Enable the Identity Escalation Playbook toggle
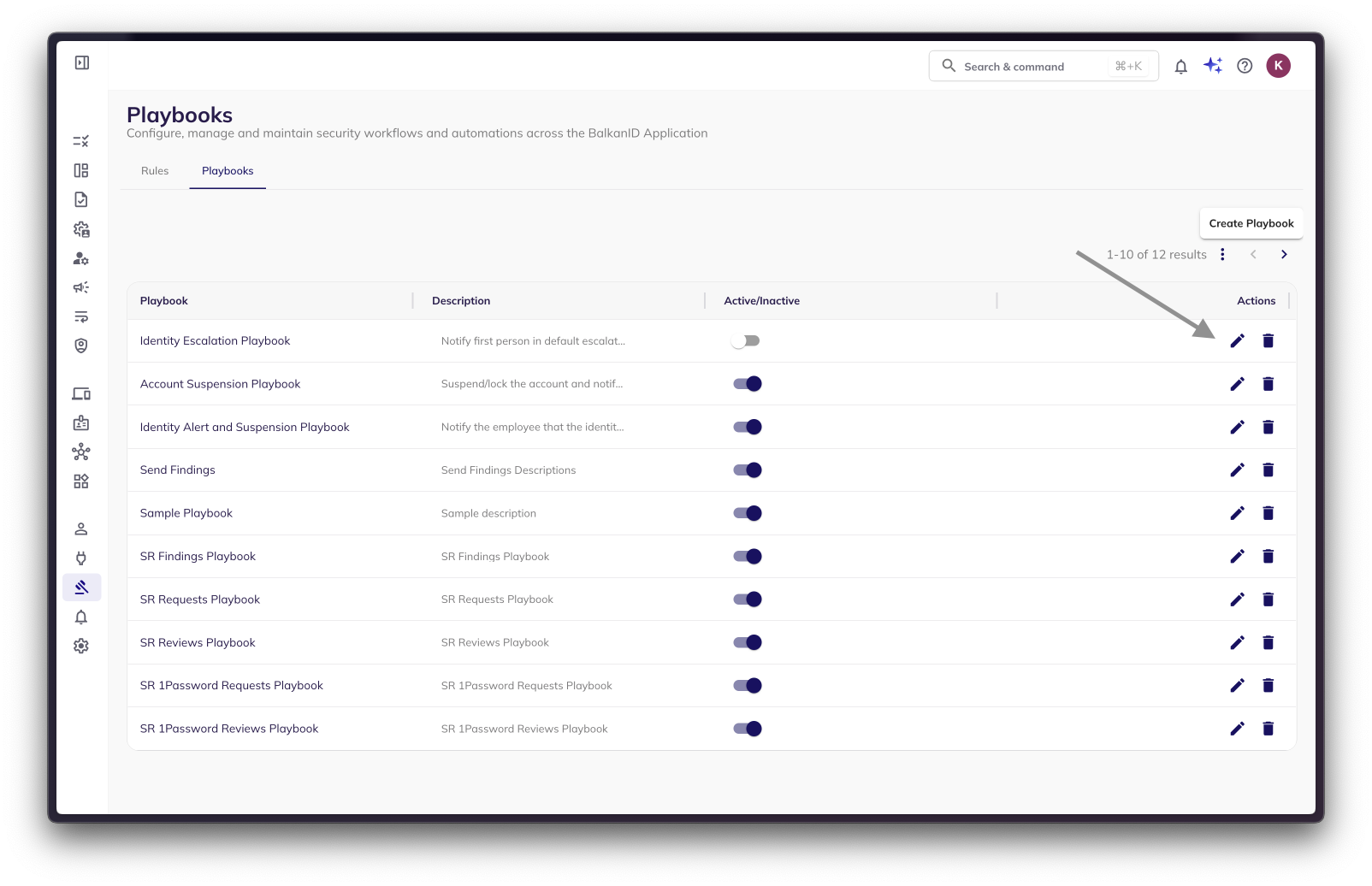This screenshot has width=1372, height=886. click(x=746, y=341)
